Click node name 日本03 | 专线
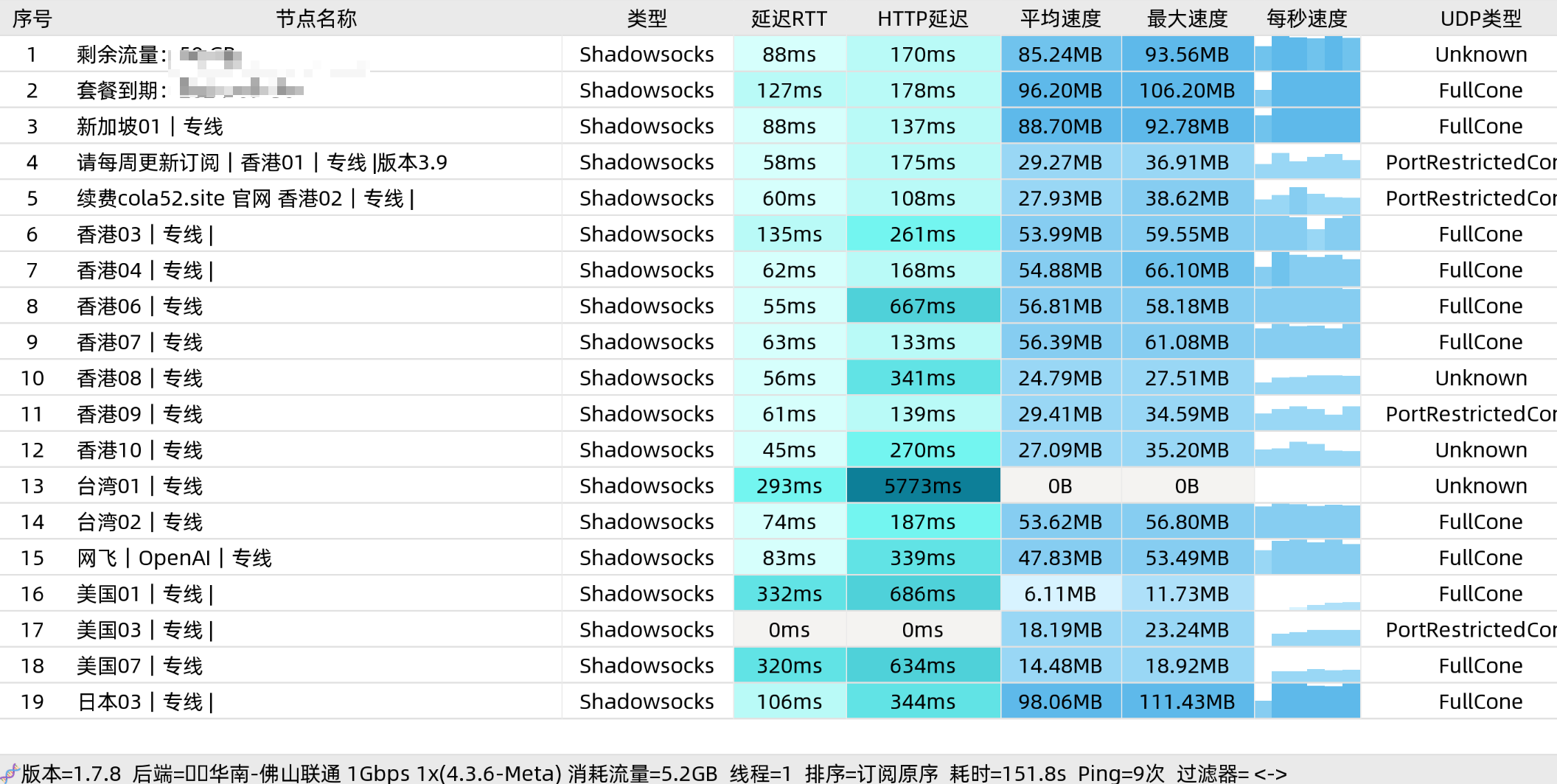Screen dimensions: 1557x784 (x=145, y=702)
